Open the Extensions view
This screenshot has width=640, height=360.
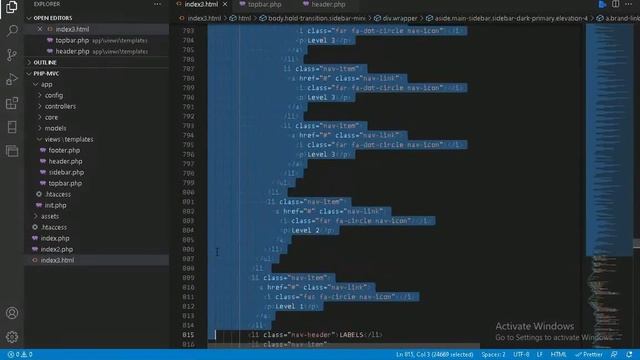pyautogui.click(x=12, y=103)
